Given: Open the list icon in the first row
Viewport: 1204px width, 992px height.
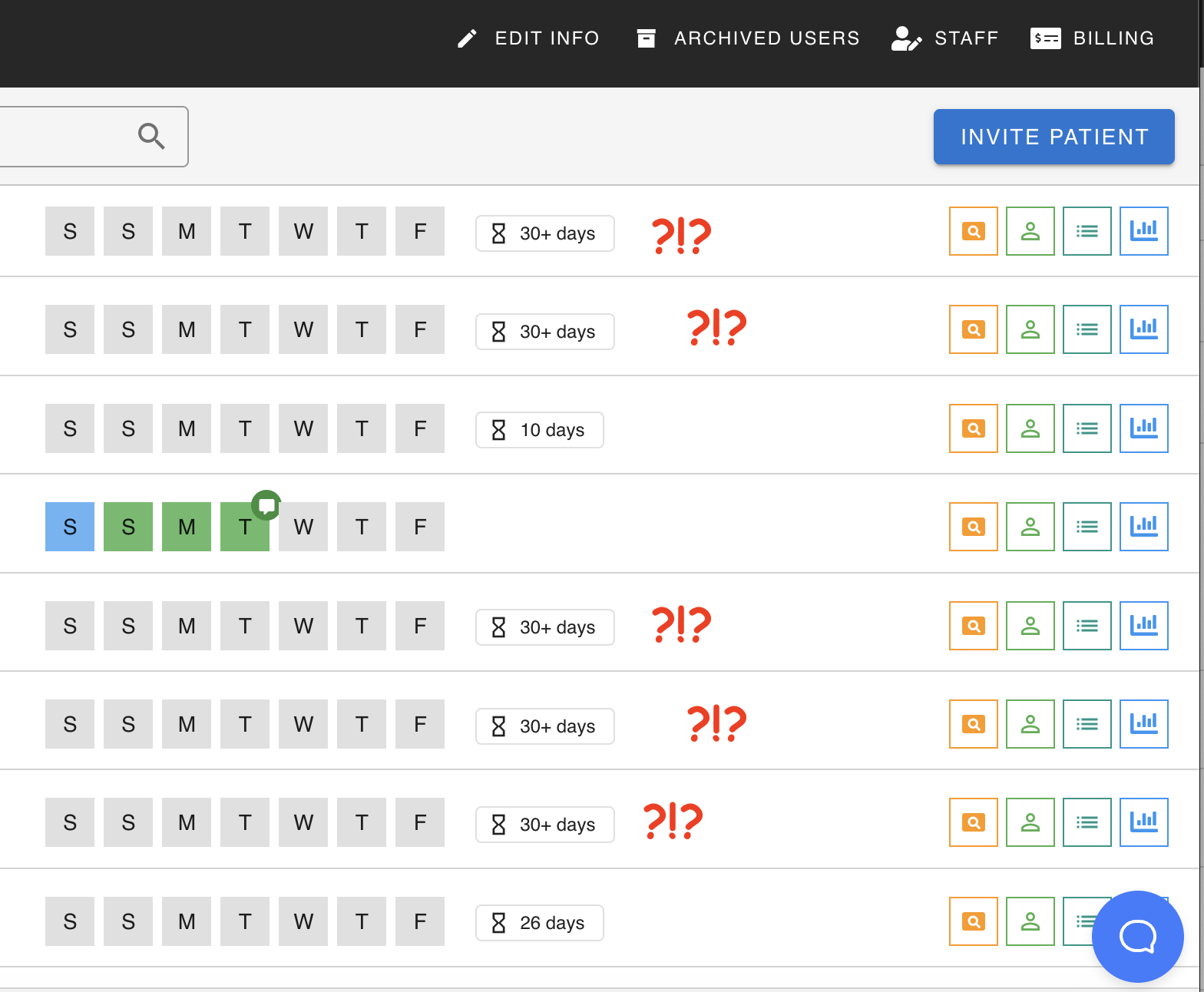Looking at the screenshot, I should pyautogui.click(x=1087, y=231).
